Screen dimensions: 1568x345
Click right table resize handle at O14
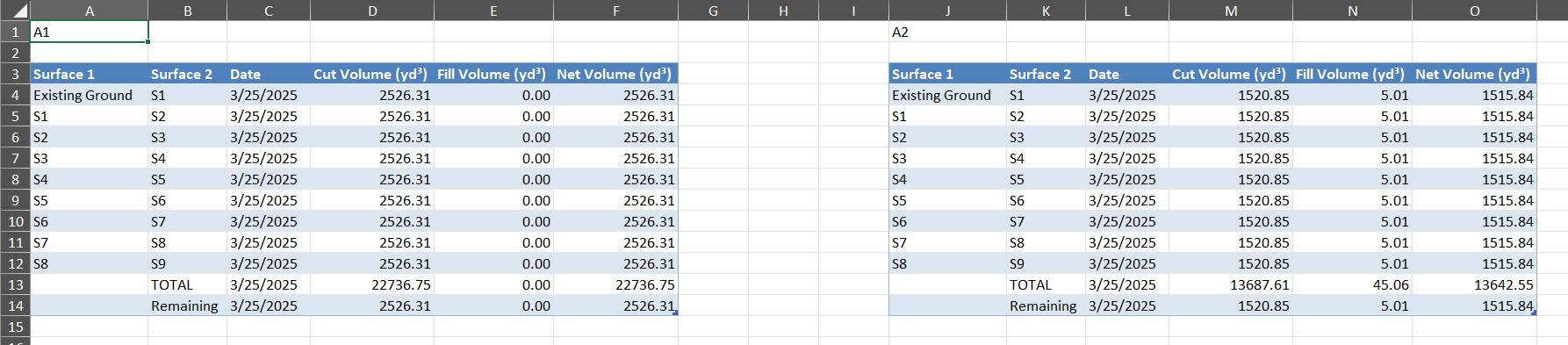tap(1534, 313)
